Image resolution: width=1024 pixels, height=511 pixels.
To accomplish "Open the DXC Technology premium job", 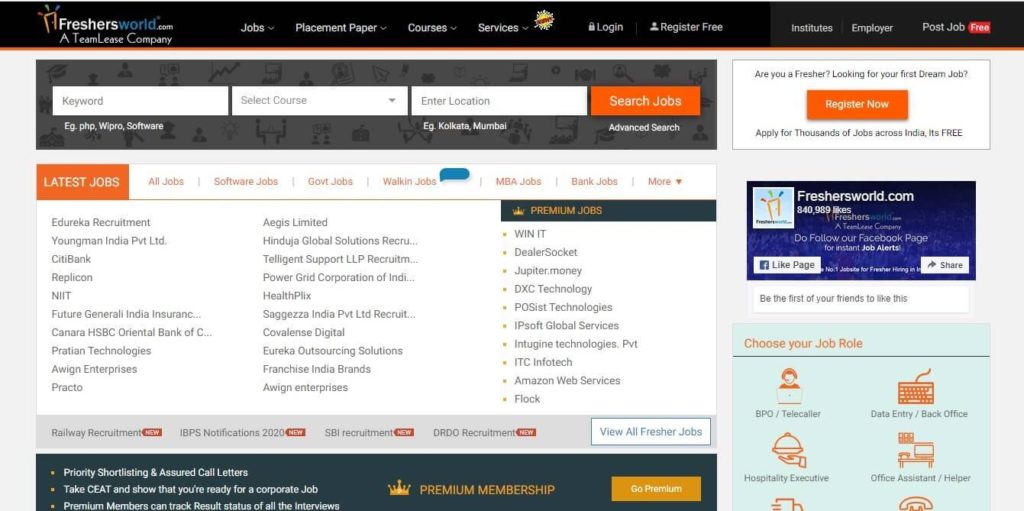I will tap(553, 288).
